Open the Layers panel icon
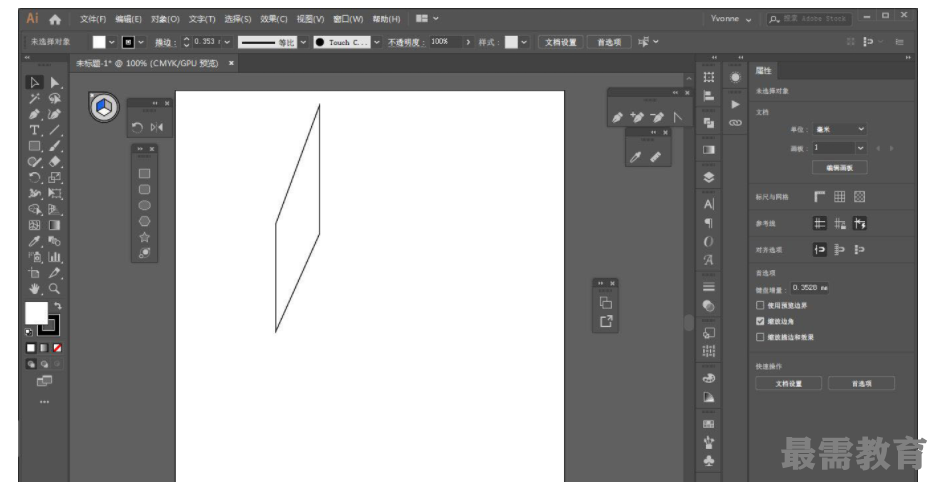The width and height of the screenshot is (933, 493). (x=709, y=177)
